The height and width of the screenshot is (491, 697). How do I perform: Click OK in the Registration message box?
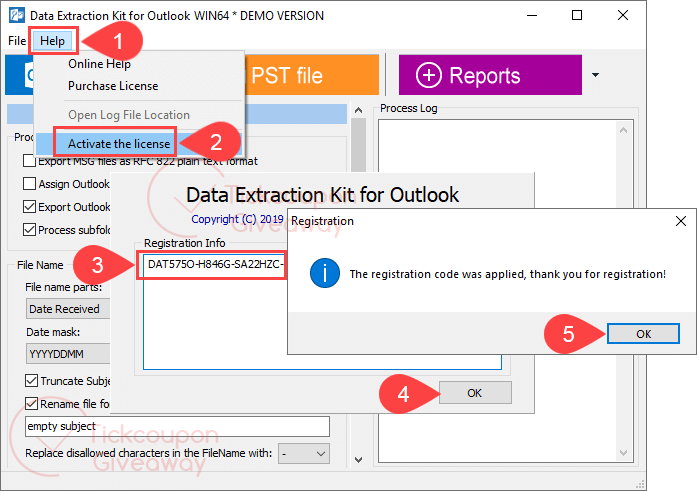pyautogui.click(x=643, y=334)
